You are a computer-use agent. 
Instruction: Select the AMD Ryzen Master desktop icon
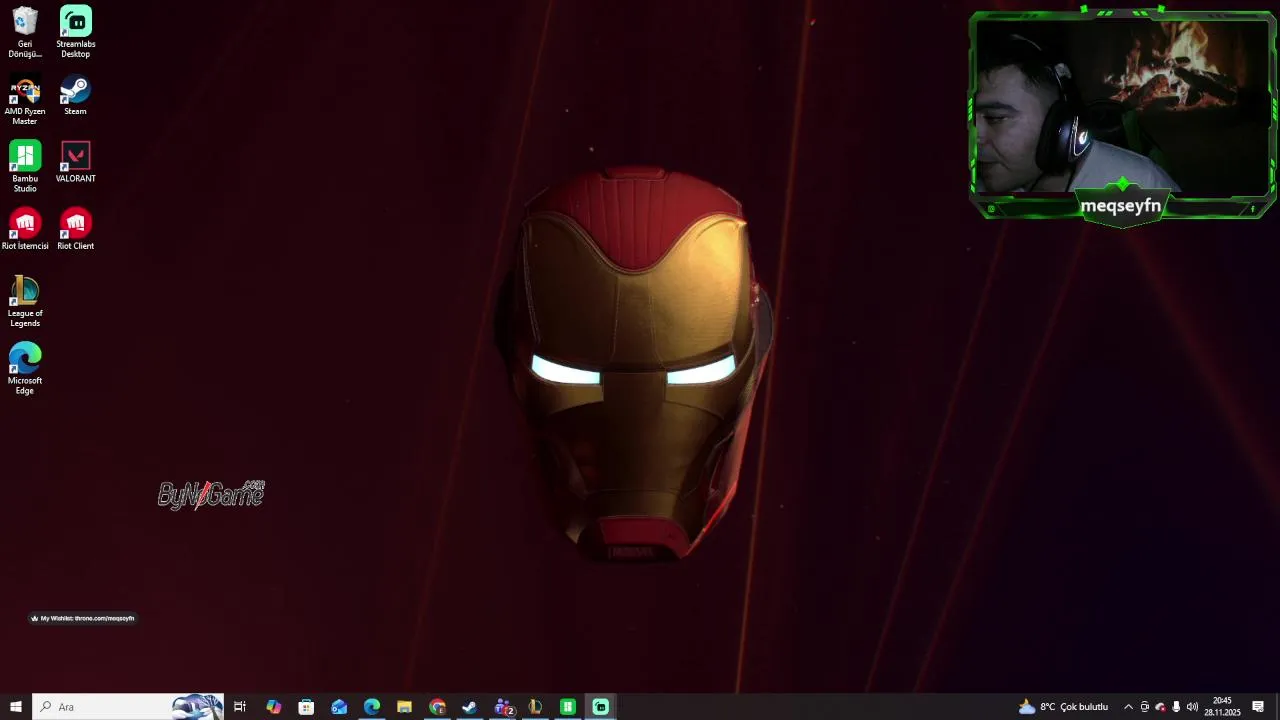coord(25,100)
